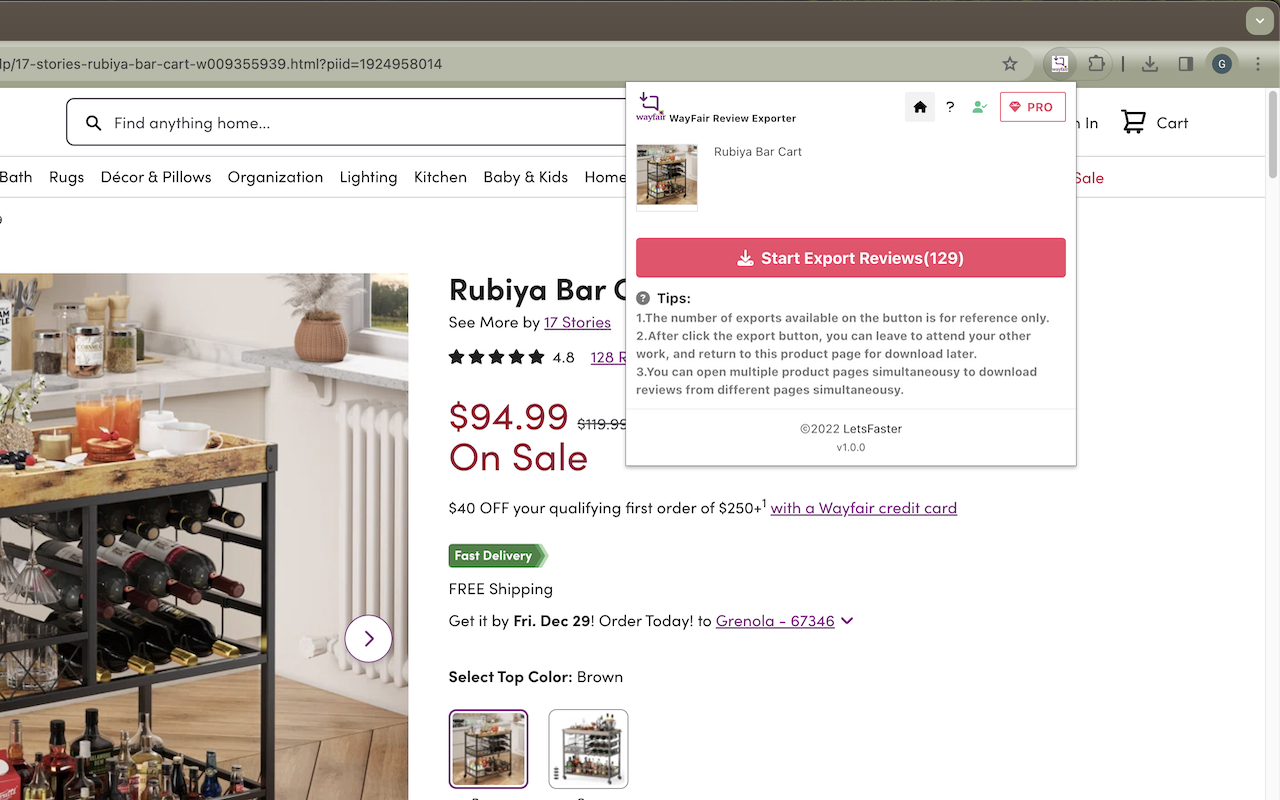Click the tab dropdown chevron at top right
Screen dimensions: 1280x800
coord(1259,20)
